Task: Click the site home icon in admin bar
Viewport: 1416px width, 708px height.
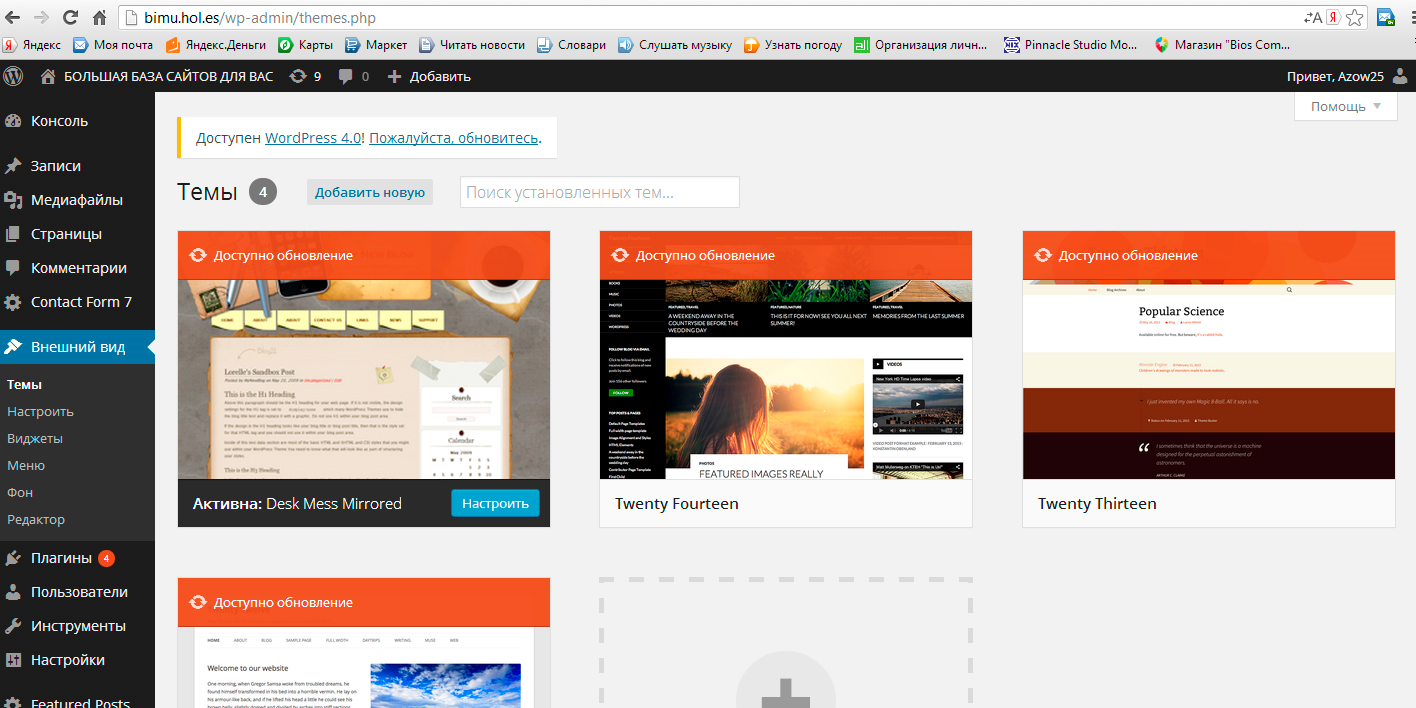Action: [x=48, y=76]
